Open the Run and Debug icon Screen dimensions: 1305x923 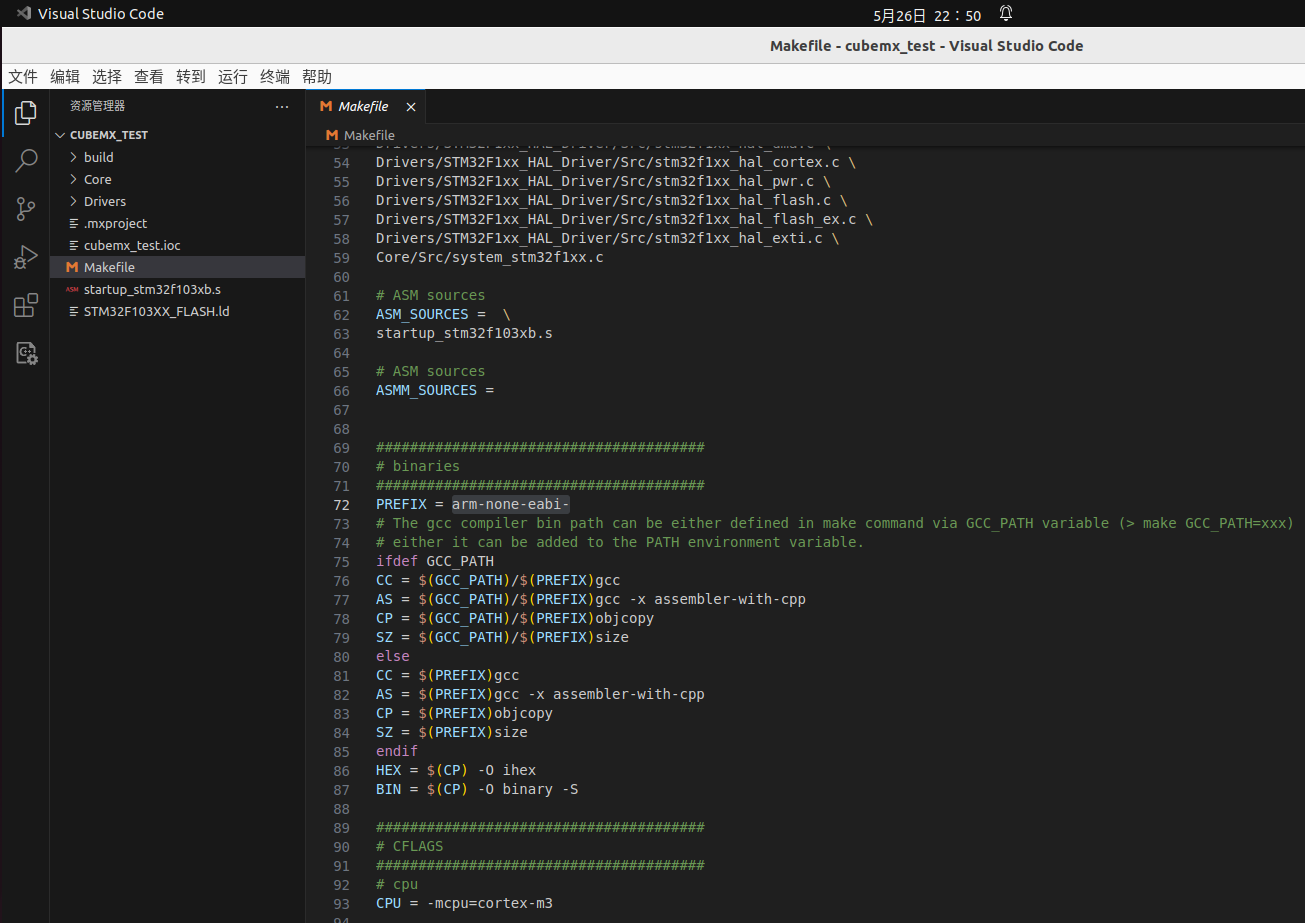(x=25, y=257)
